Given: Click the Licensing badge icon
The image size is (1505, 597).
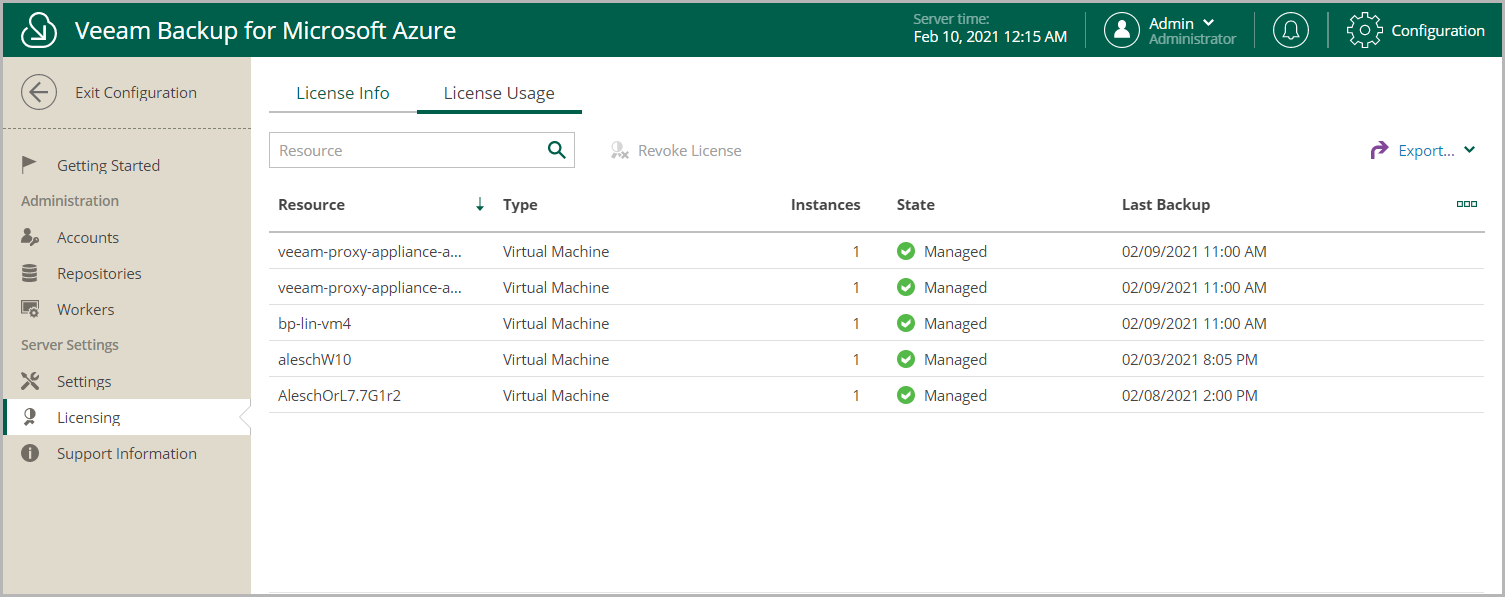Looking at the screenshot, I should [30, 417].
